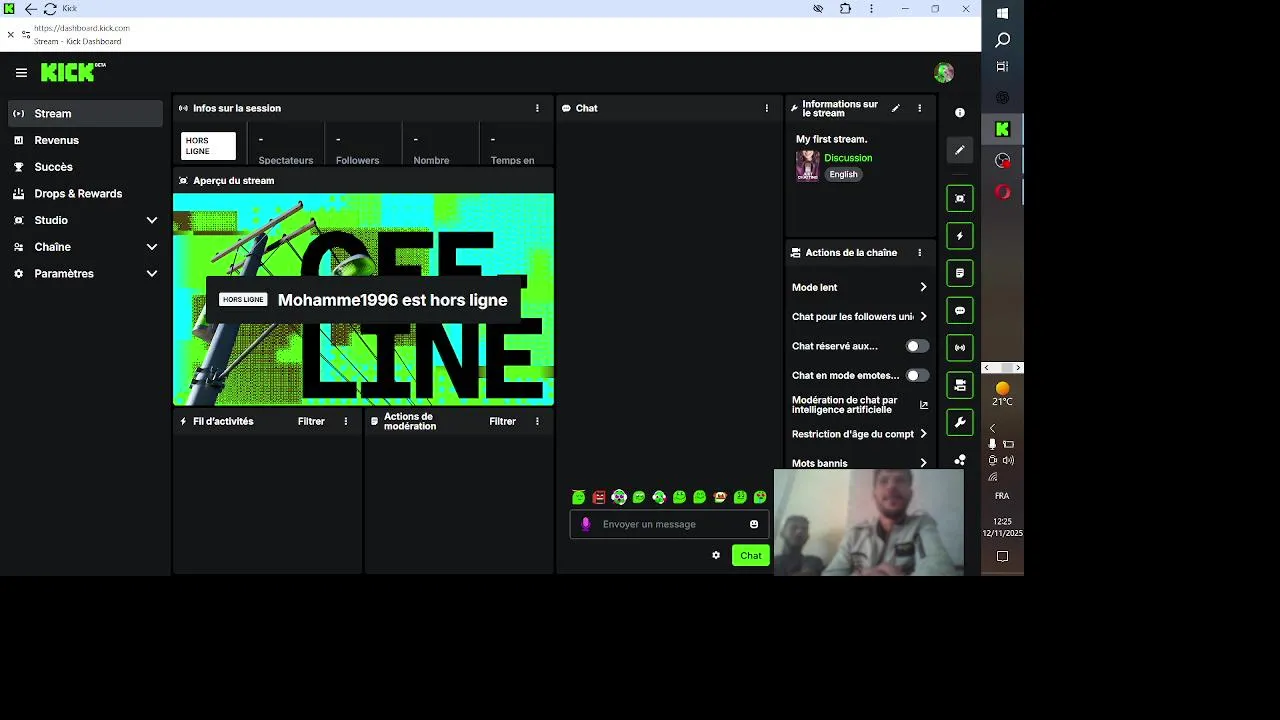Click the purple microphone icon in chat input
The height and width of the screenshot is (720, 1280).
pos(586,524)
